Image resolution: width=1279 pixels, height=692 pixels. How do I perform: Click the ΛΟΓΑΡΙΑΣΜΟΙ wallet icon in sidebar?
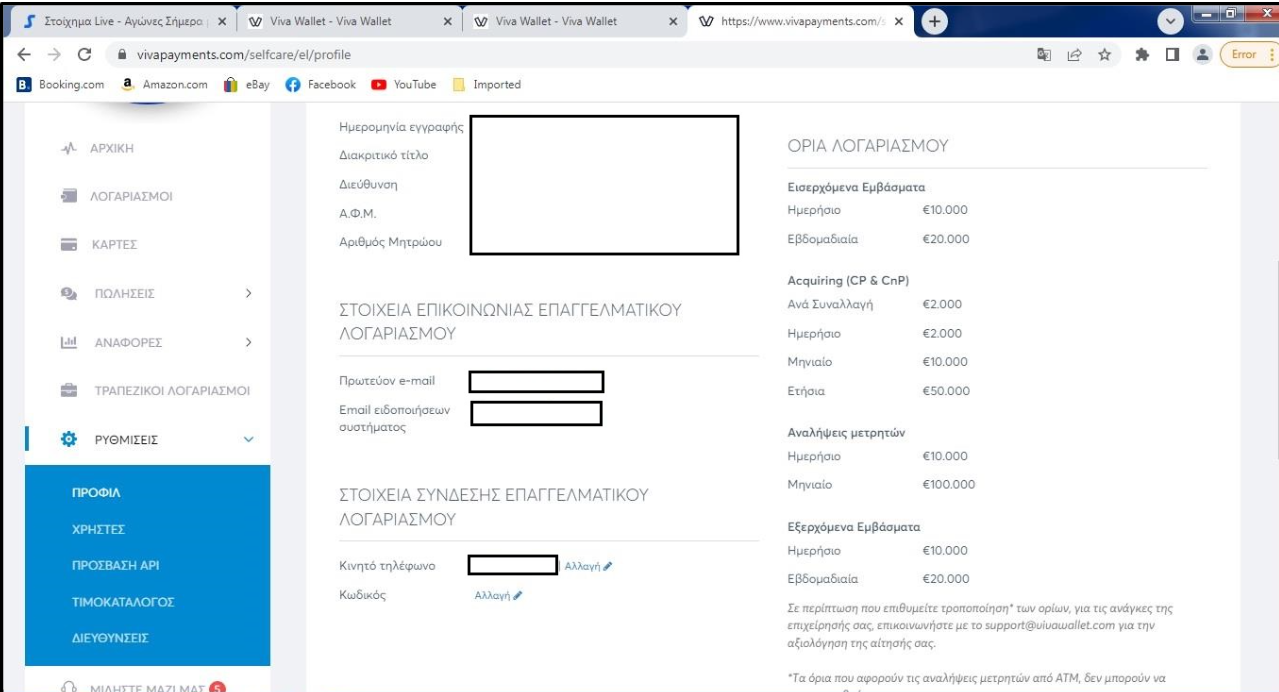68,196
